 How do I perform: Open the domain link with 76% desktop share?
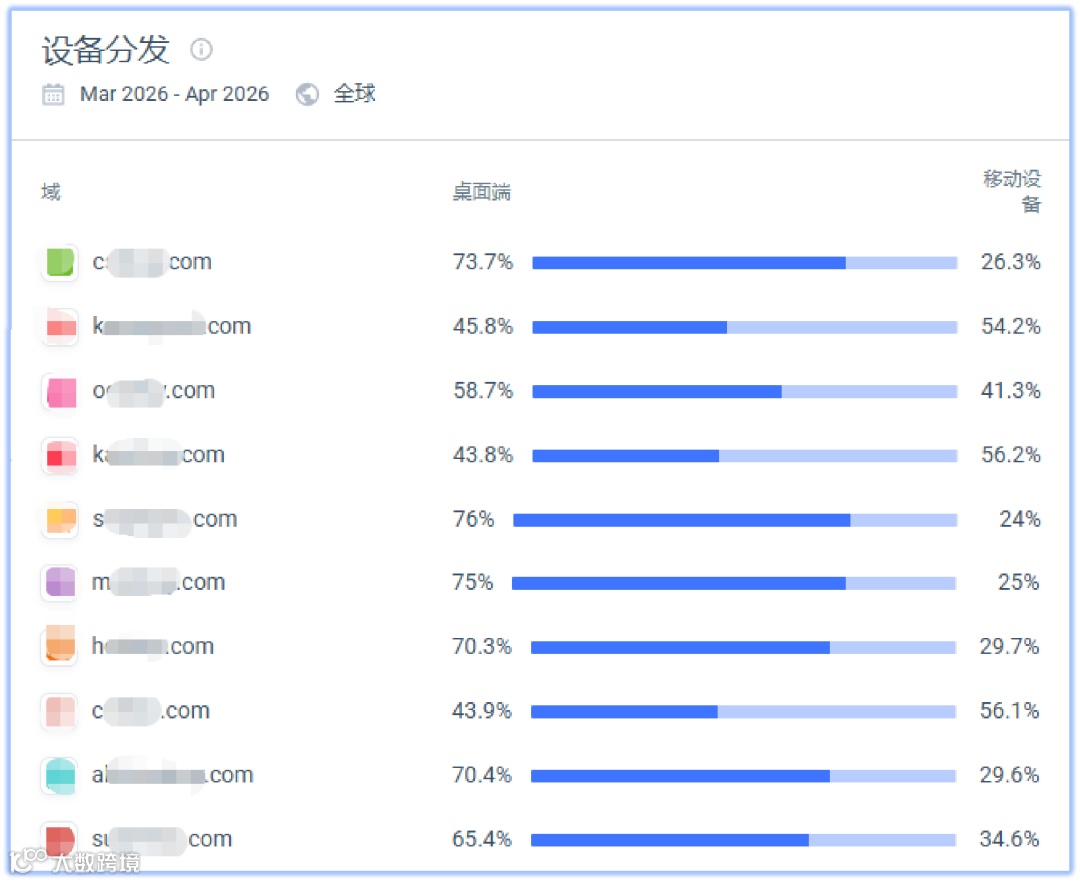coord(165,519)
